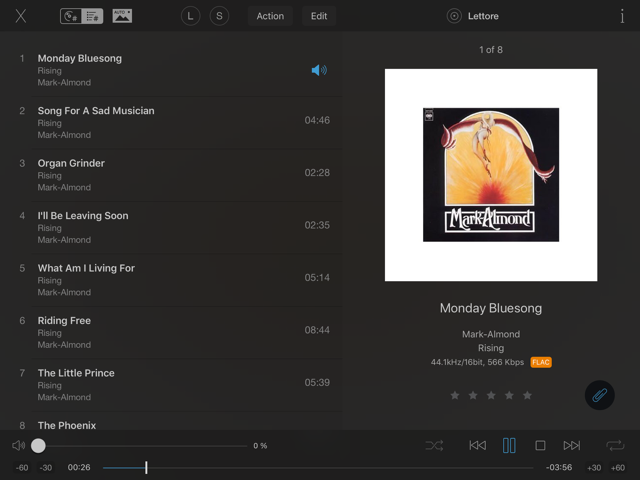640x480 pixels.
Task: Click the Mark-Almond artist name under the title
Action: (x=491, y=334)
